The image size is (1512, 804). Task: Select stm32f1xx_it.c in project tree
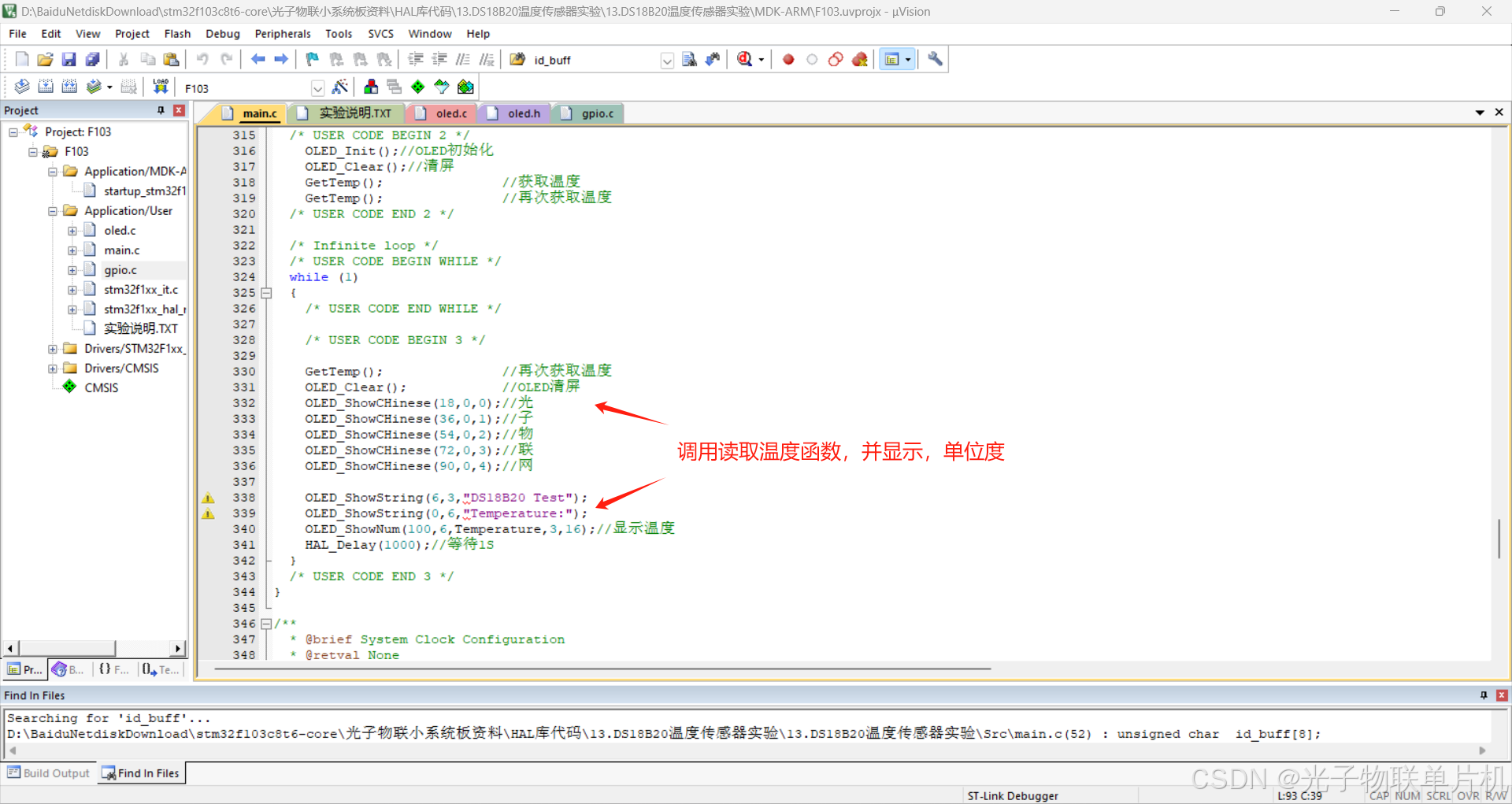click(141, 290)
